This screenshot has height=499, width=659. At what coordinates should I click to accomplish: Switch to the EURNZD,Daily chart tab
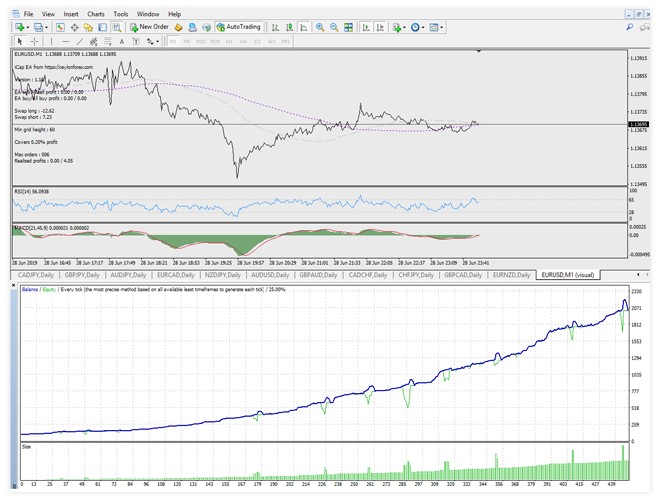coord(511,275)
